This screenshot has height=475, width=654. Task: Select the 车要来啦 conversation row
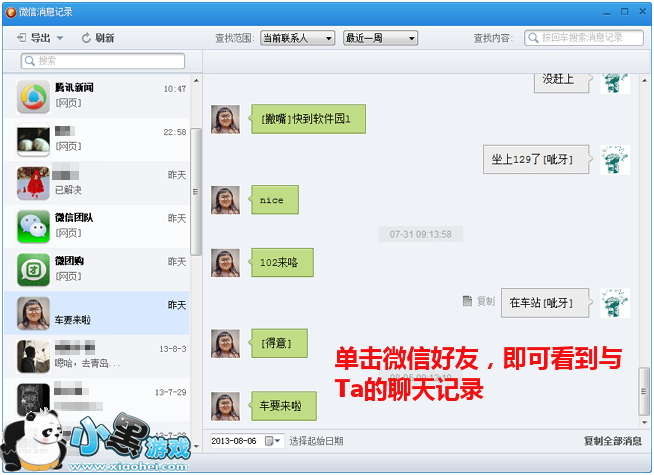tap(97, 313)
